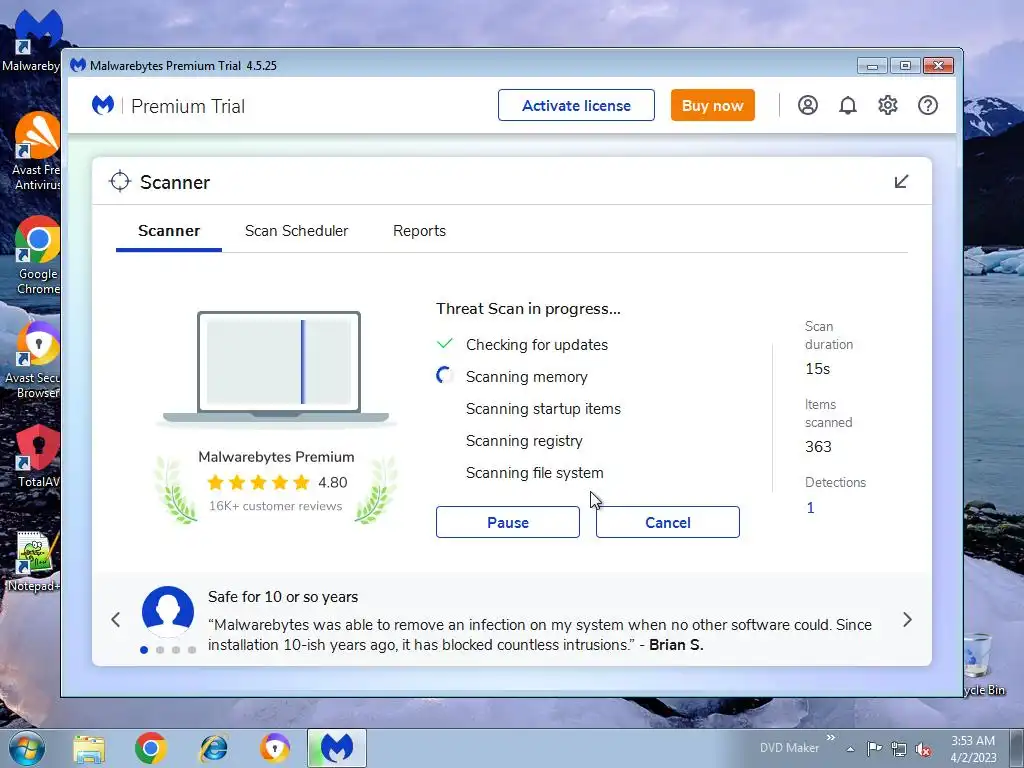Select the third review pagination dot

tap(176, 650)
